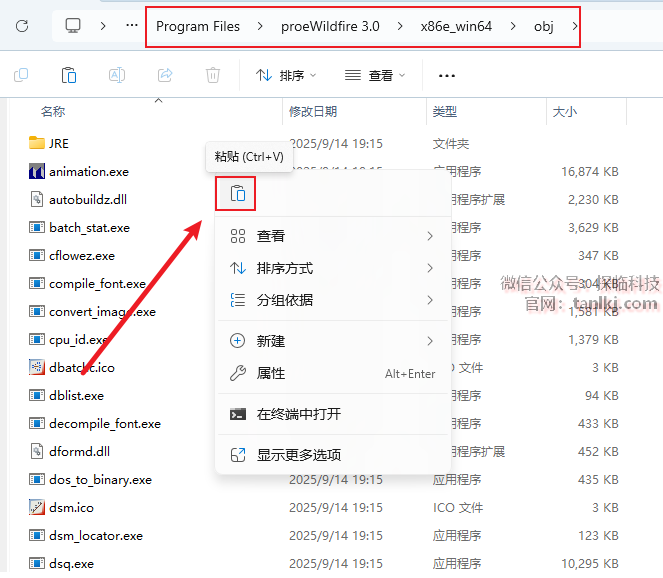
Task: Select the batch_stat.exe file icon
Action: (37, 227)
